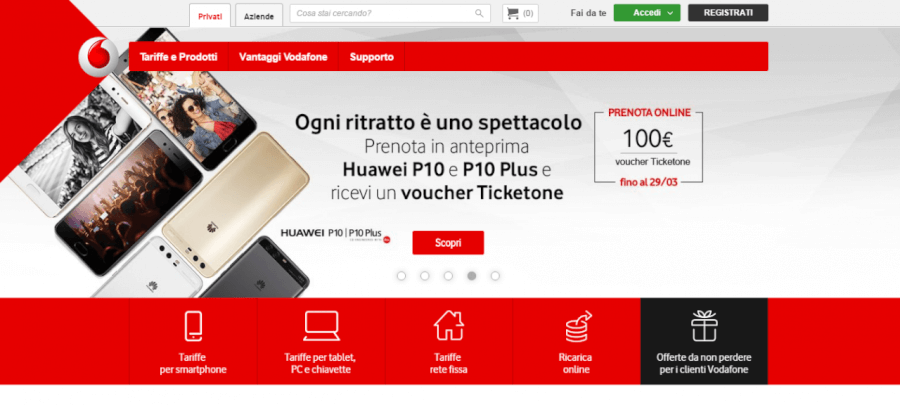Open the Tariffe e Prodotti menu
Screen dimensions: 900x405
pyautogui.click(x=179, y=57)
